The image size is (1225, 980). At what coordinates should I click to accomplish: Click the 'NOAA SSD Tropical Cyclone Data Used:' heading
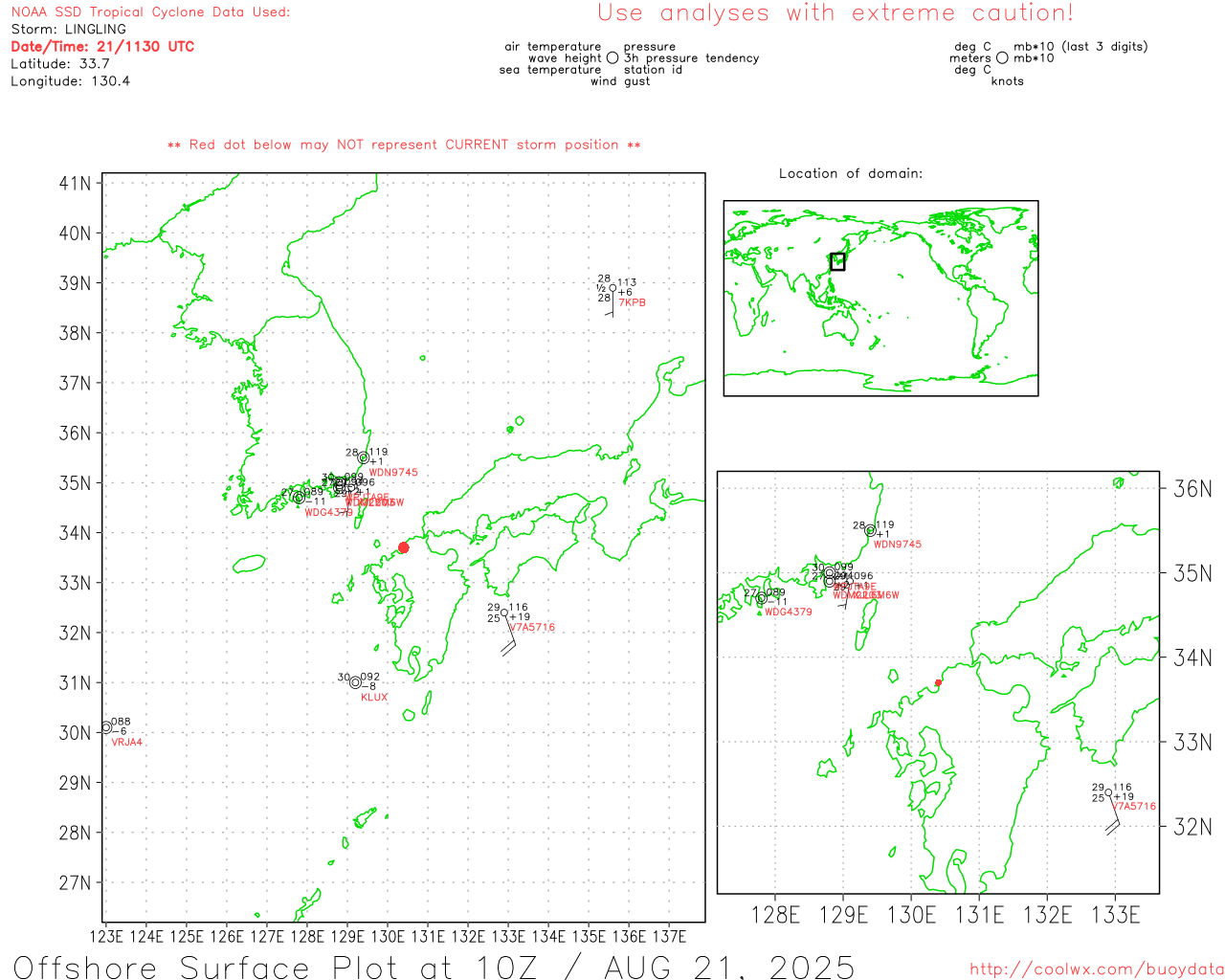coord(150,12)
